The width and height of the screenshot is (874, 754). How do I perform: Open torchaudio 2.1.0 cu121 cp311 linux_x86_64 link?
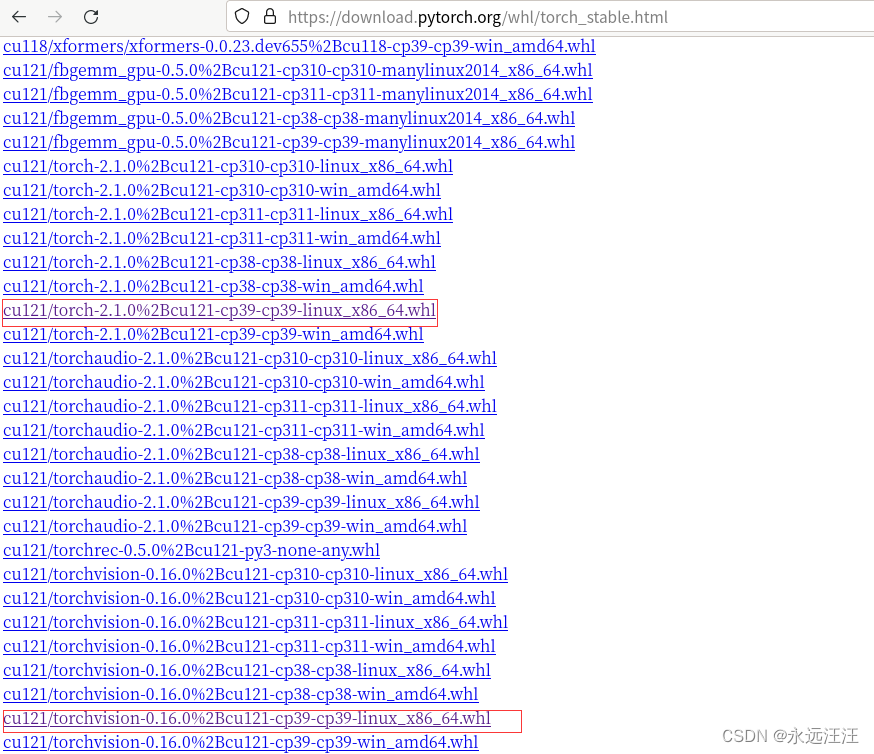pyautogui.click(x=250, y=406)
